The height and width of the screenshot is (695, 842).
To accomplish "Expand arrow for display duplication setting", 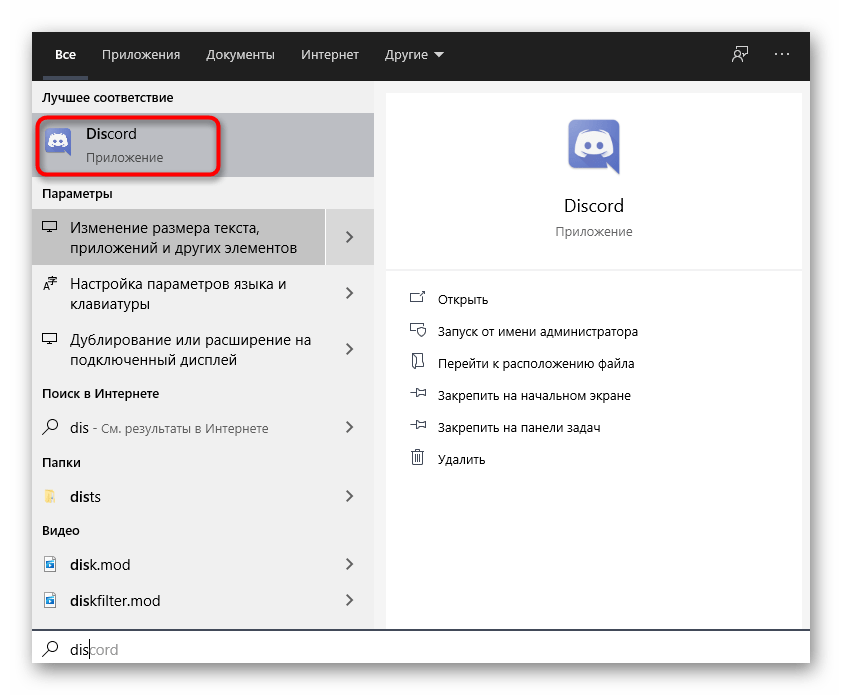I will tap(350, 349).
